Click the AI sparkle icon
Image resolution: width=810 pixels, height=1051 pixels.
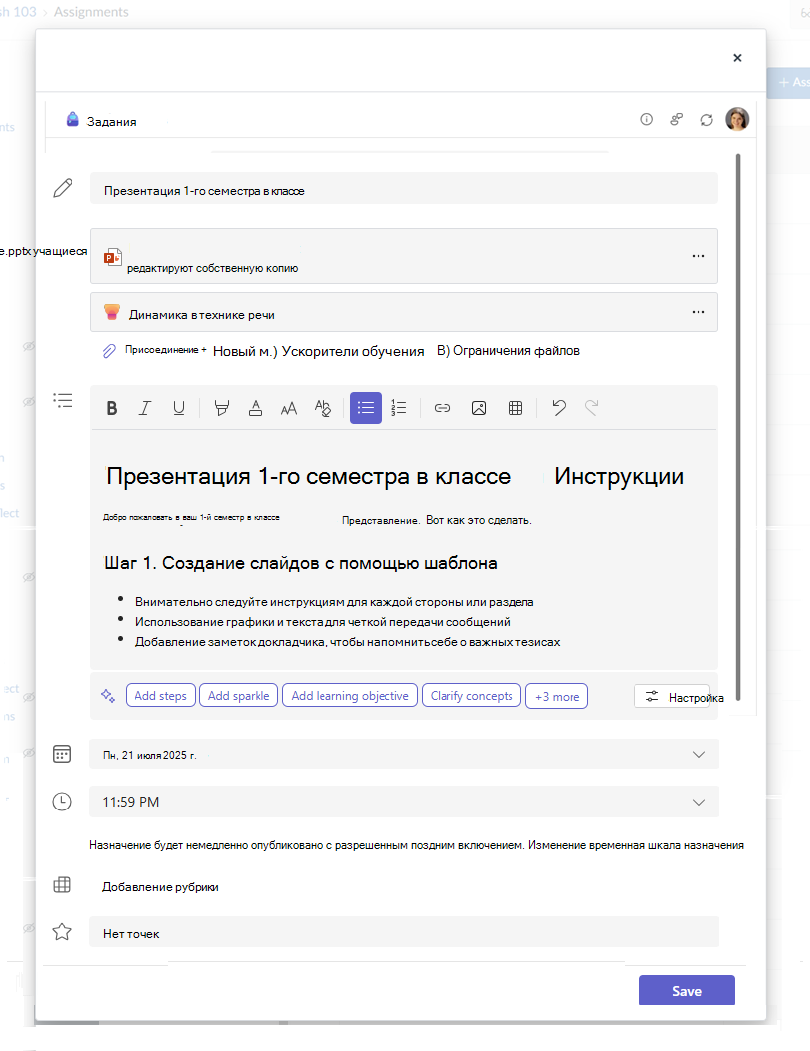(x=108, y=696)
